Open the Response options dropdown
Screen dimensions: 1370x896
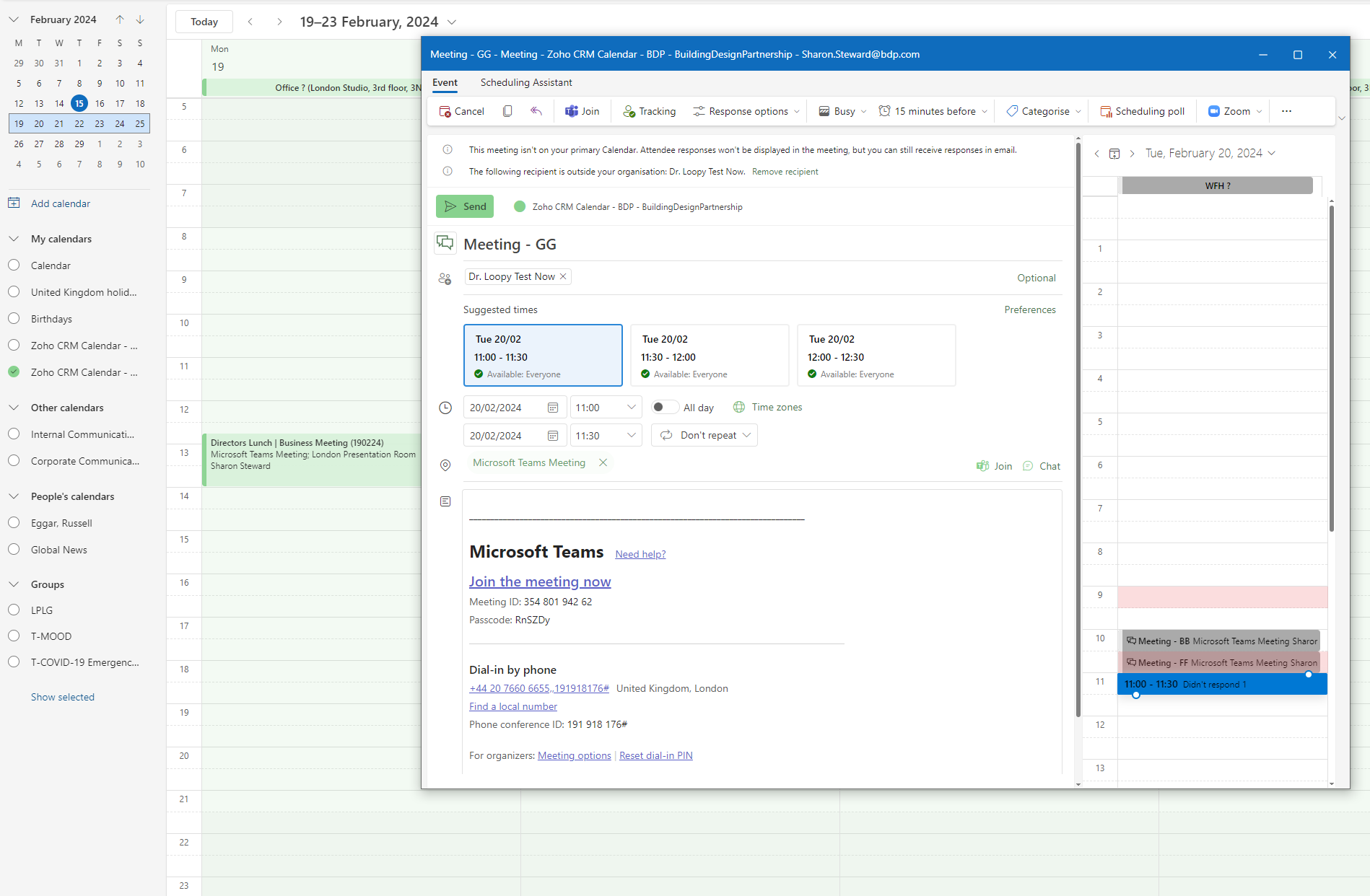(x=746, y=111)
